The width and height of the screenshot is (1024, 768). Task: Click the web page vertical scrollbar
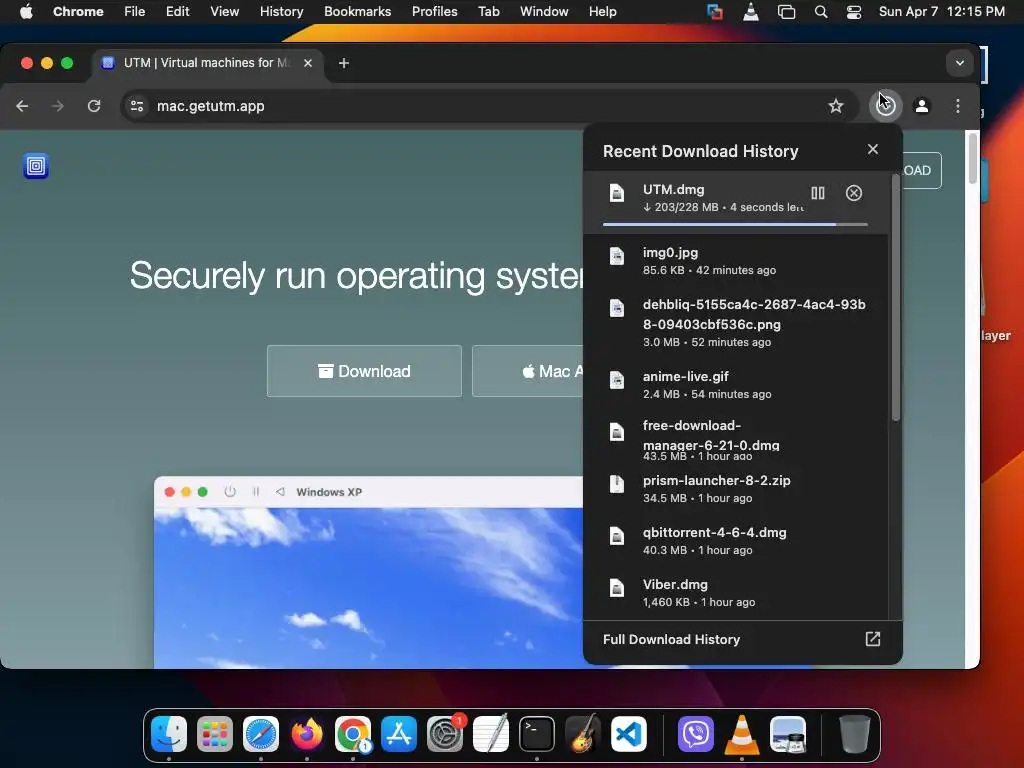(x=972, y=159)
